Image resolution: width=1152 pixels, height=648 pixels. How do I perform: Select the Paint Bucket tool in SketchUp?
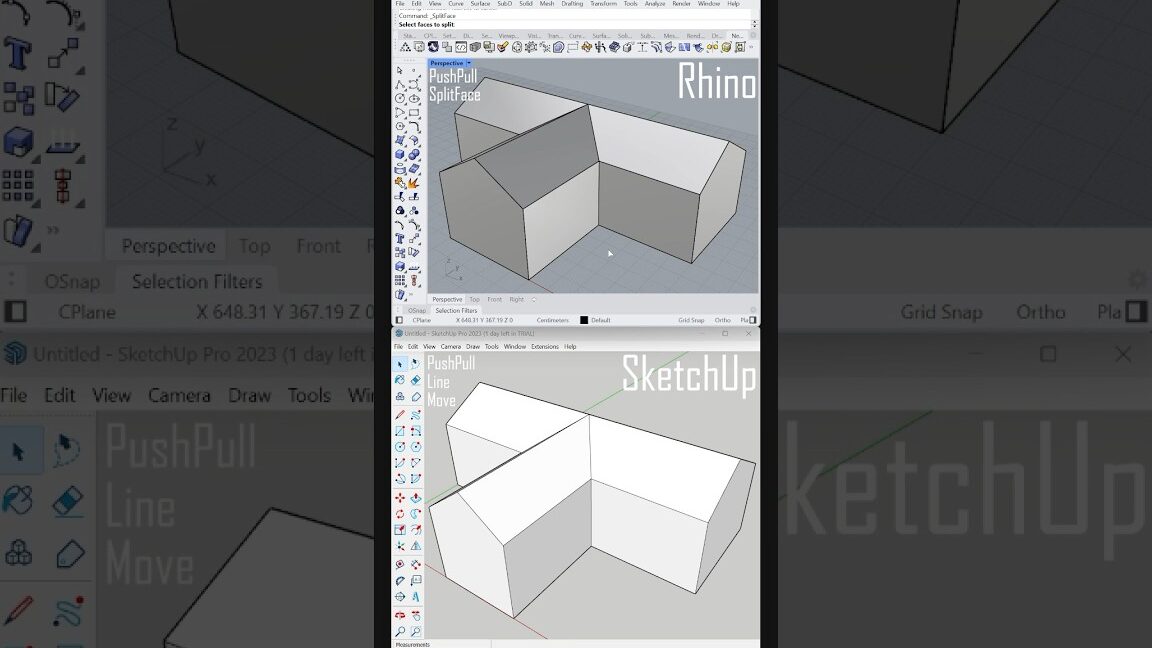click(402, 377)
